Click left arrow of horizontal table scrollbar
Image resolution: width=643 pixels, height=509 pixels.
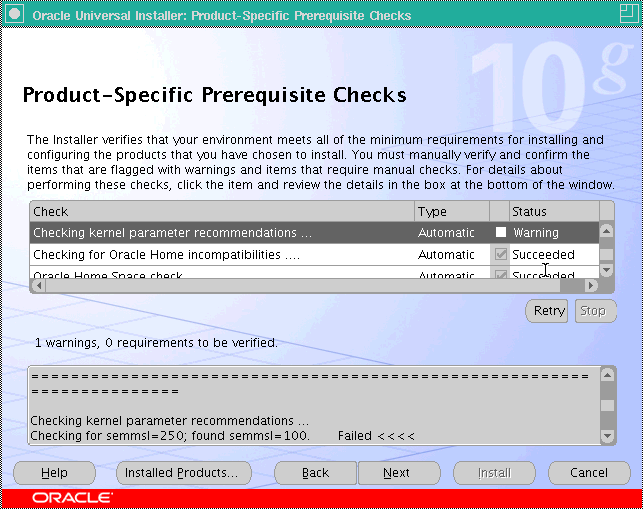38,286
